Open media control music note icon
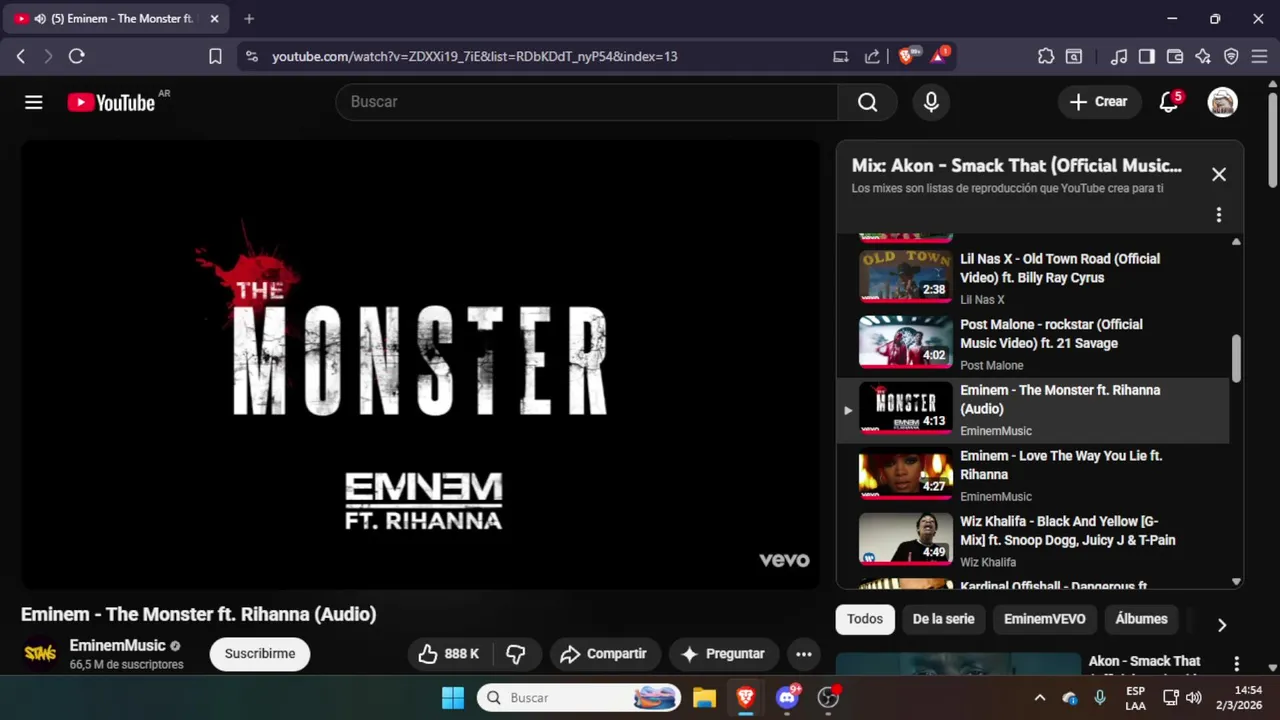 pos(1119,56)
